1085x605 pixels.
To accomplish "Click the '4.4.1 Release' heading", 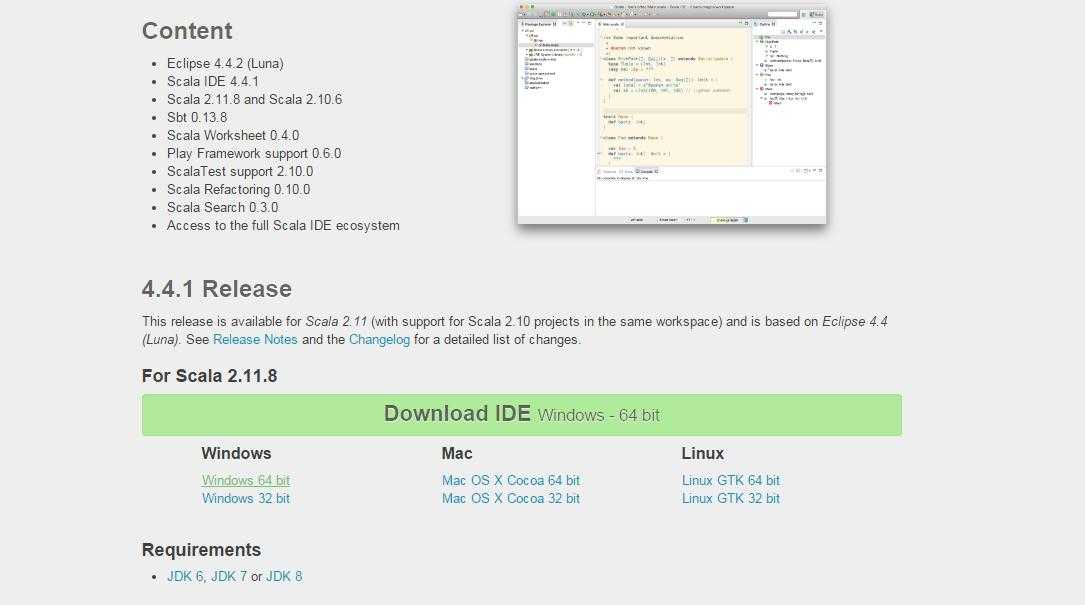I will pos(217,289).
